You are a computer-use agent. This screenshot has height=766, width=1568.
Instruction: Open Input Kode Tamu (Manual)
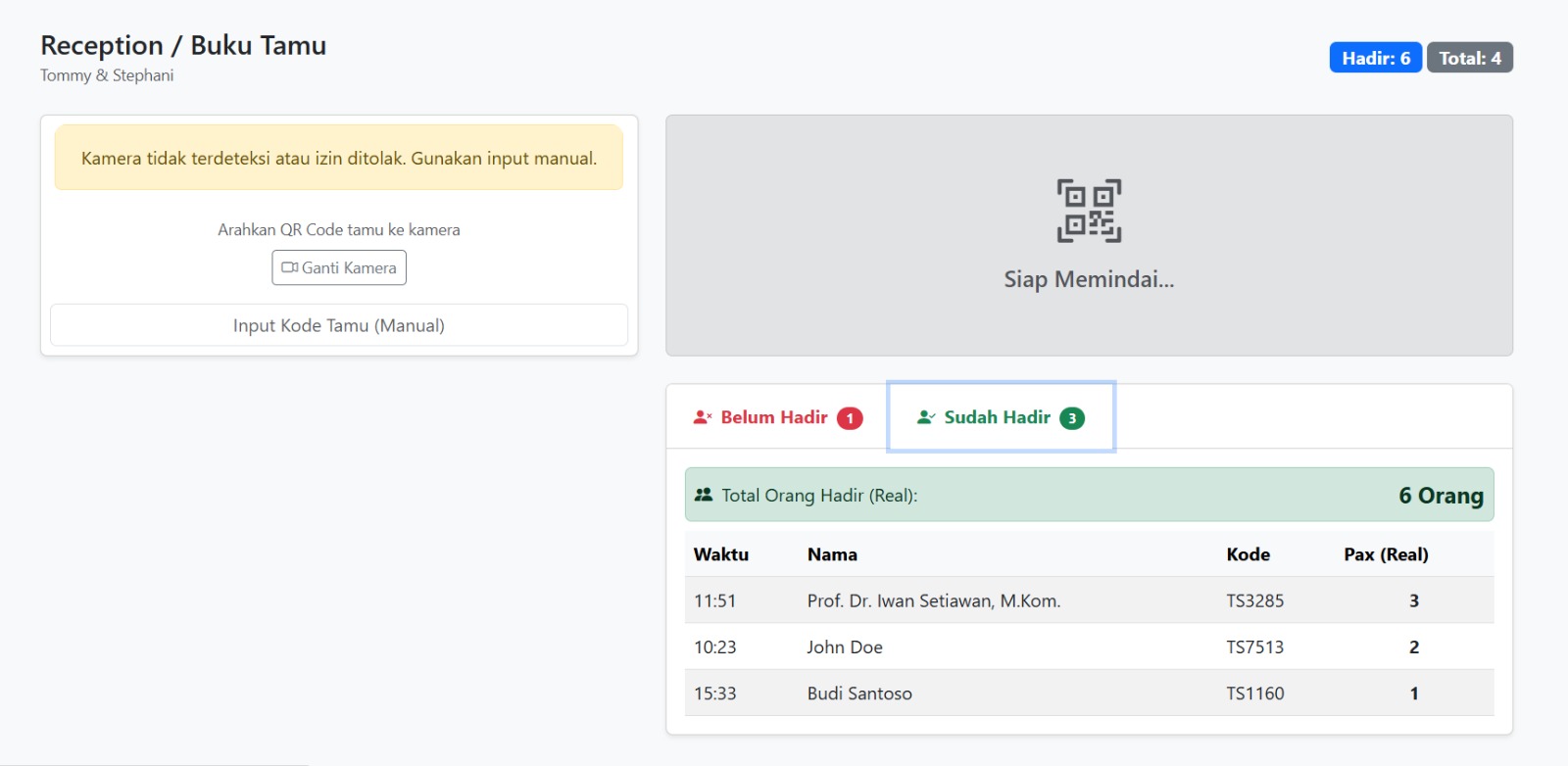(339, 325)
